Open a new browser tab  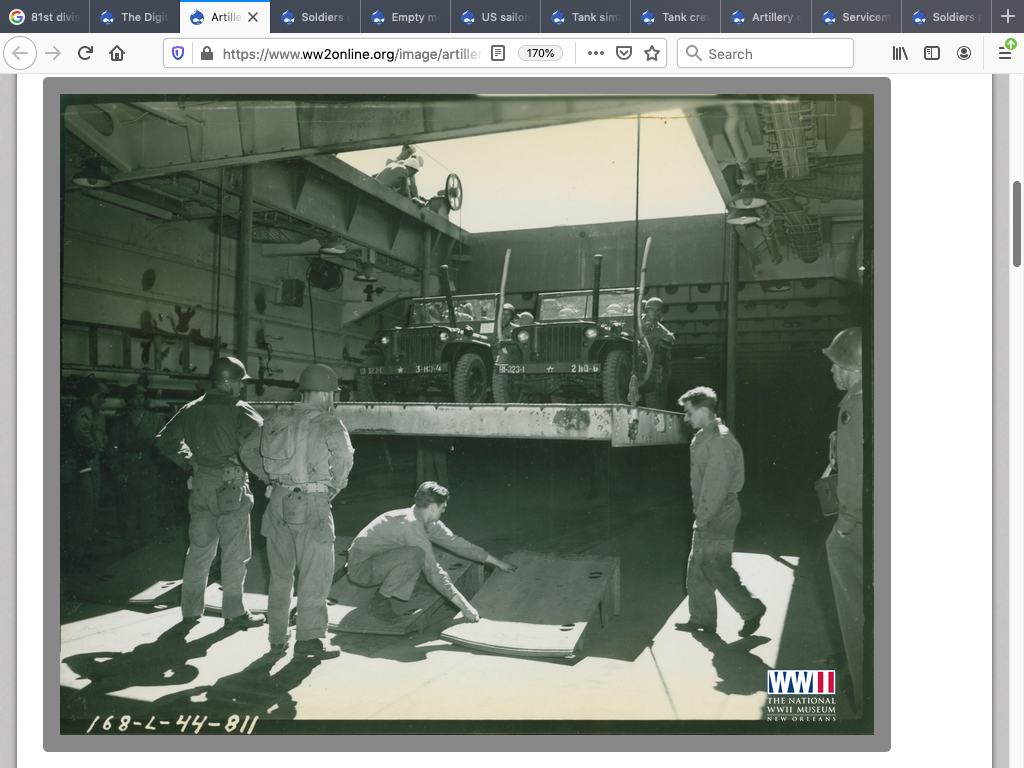click(x=1007, y=17)
